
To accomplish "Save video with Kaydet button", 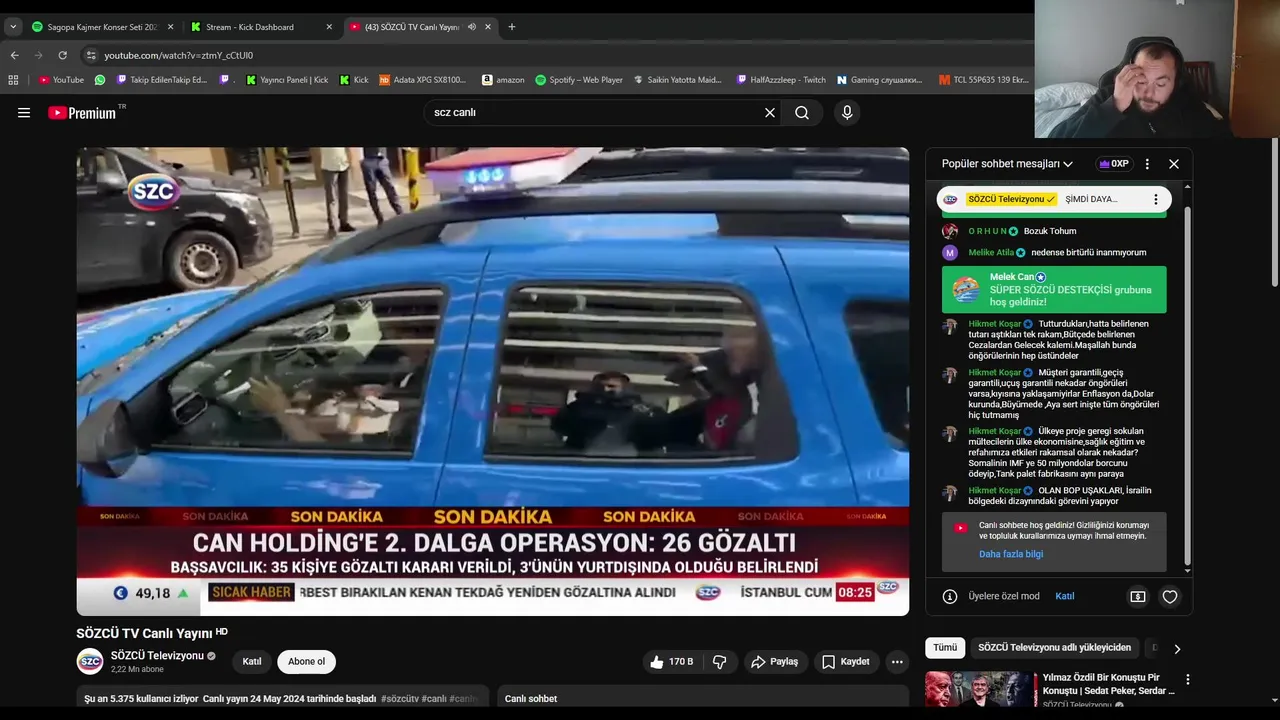I will click(846, 662).
